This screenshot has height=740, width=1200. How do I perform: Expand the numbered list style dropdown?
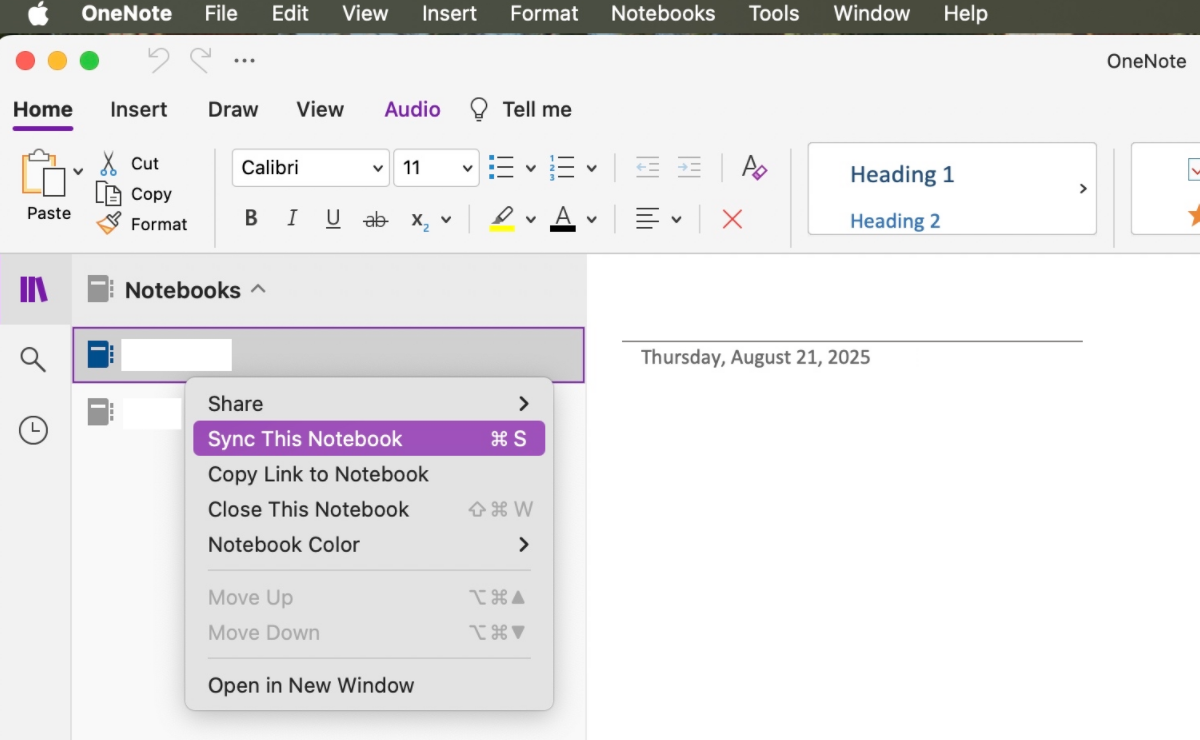point(590,167)
